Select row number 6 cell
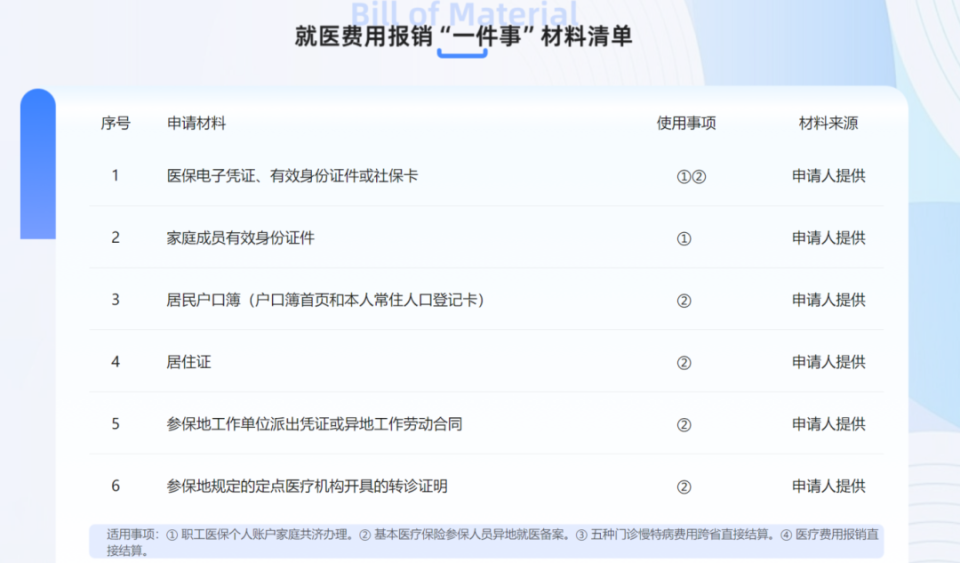This screenshot has width=960, height=563. pos(115,486)
